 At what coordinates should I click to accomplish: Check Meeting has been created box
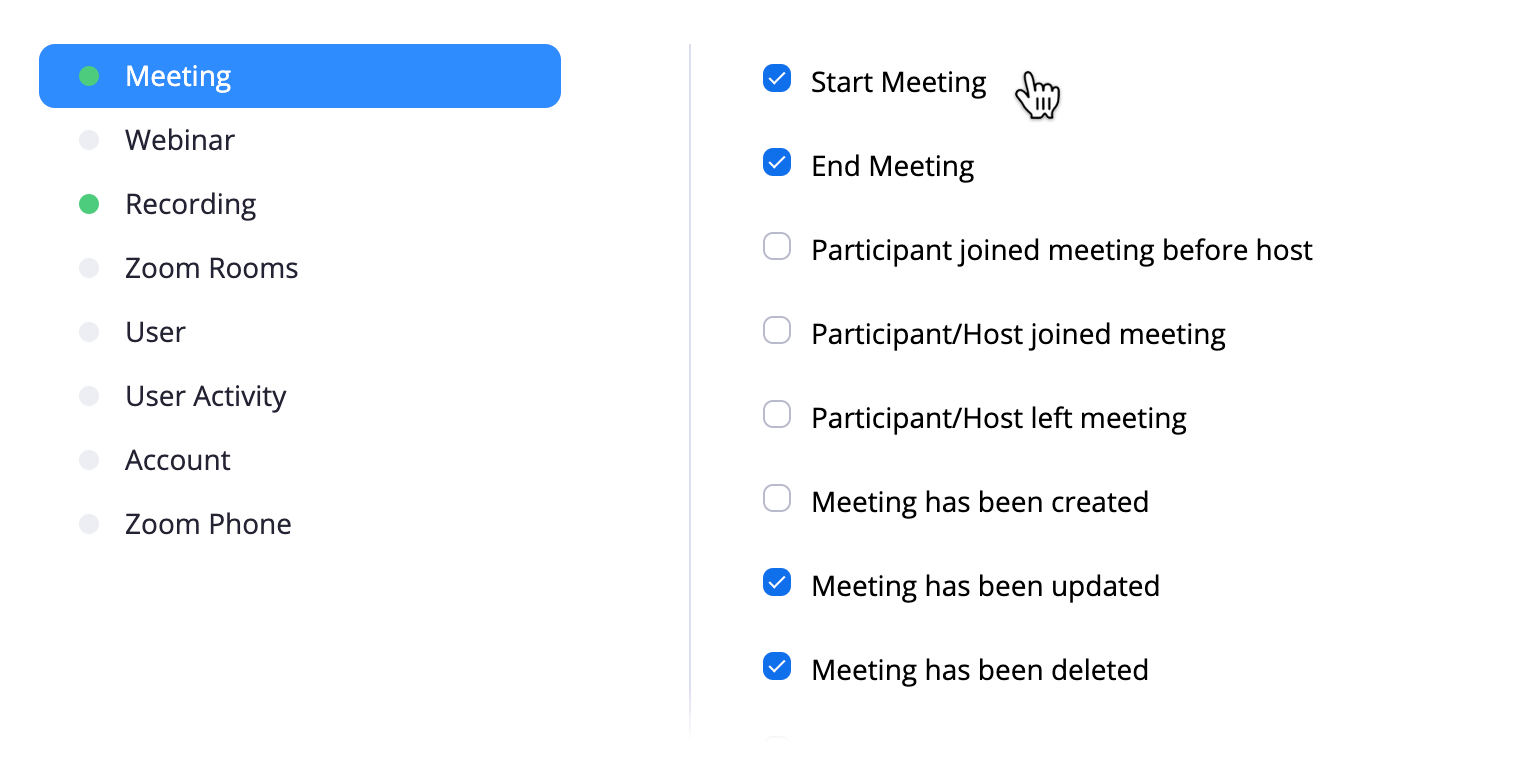pos(777,498)
